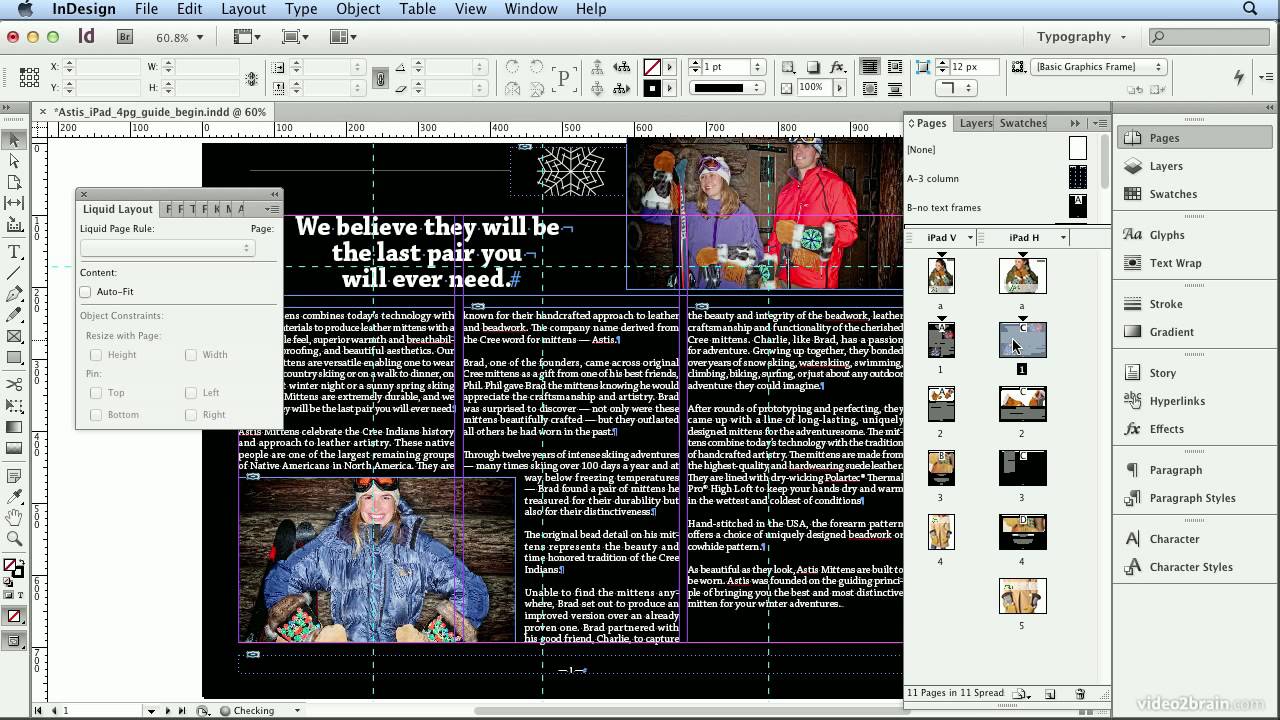The image size is (1280, 720).
Task: Select the A-3 column master page
Action: click(996, 178)
